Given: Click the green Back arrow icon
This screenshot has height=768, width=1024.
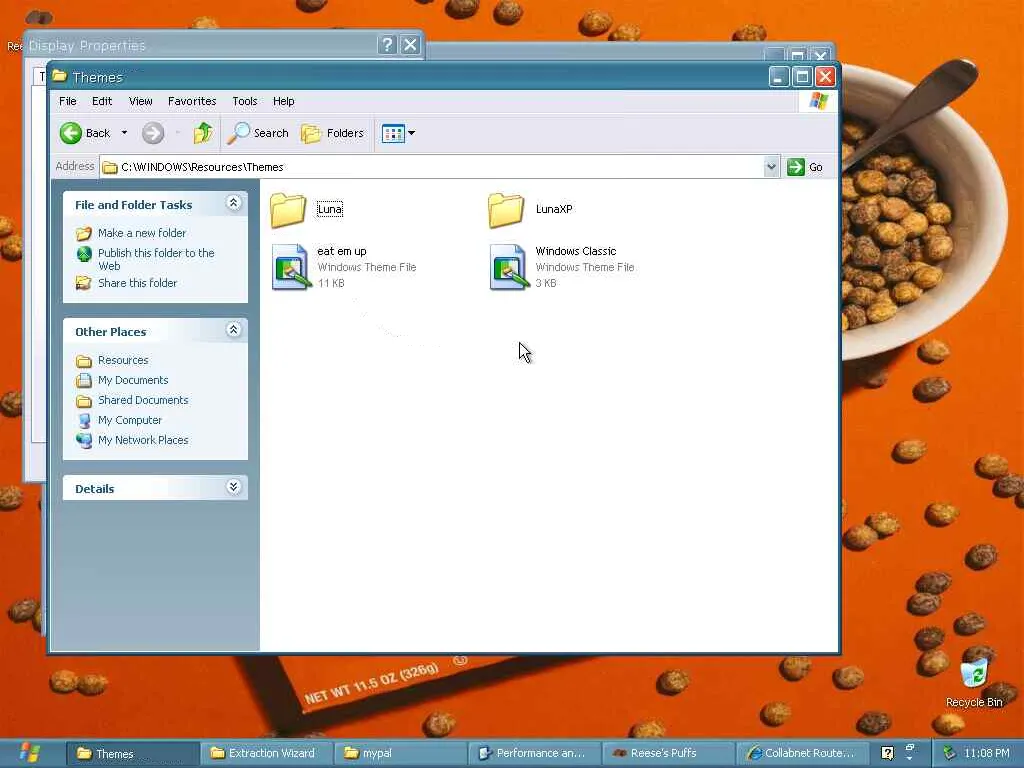Looking at the screenshot, I should (x=71, y=133).
